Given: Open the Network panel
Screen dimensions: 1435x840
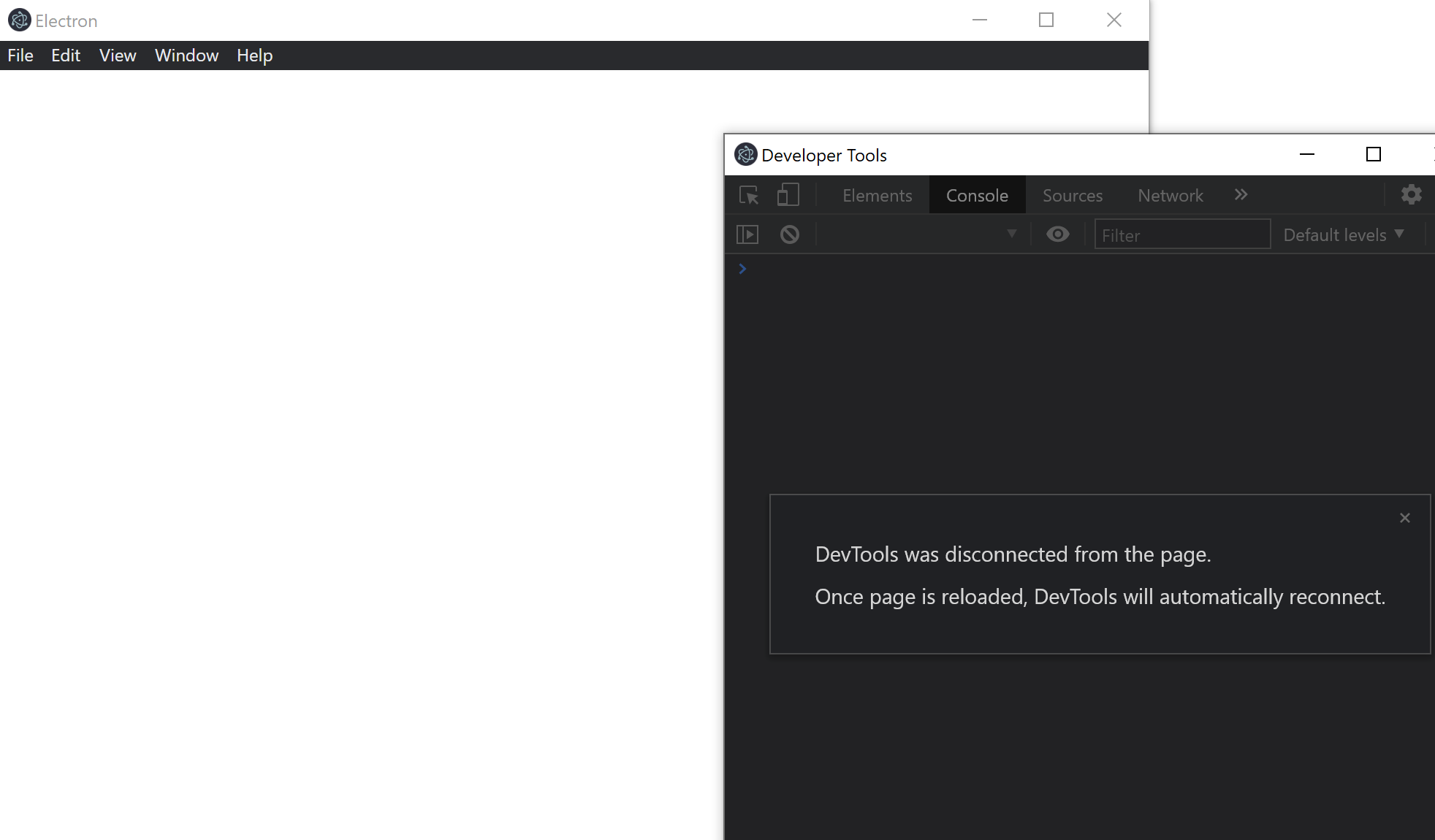Looking at the screenshot, I should 1169,195.
